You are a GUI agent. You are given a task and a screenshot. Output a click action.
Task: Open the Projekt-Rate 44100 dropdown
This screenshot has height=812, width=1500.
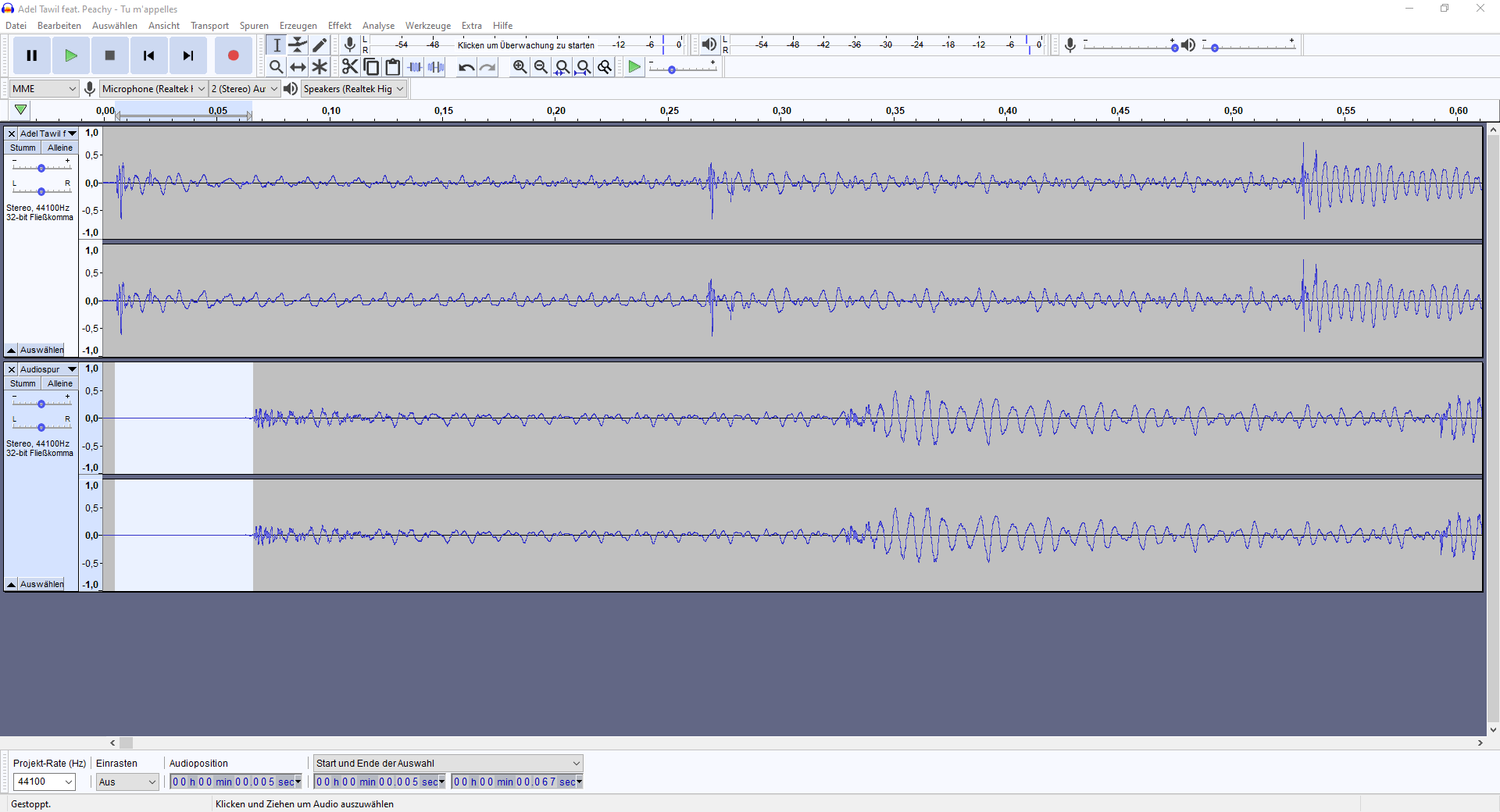pyautogui.click(x=45, y=782)
